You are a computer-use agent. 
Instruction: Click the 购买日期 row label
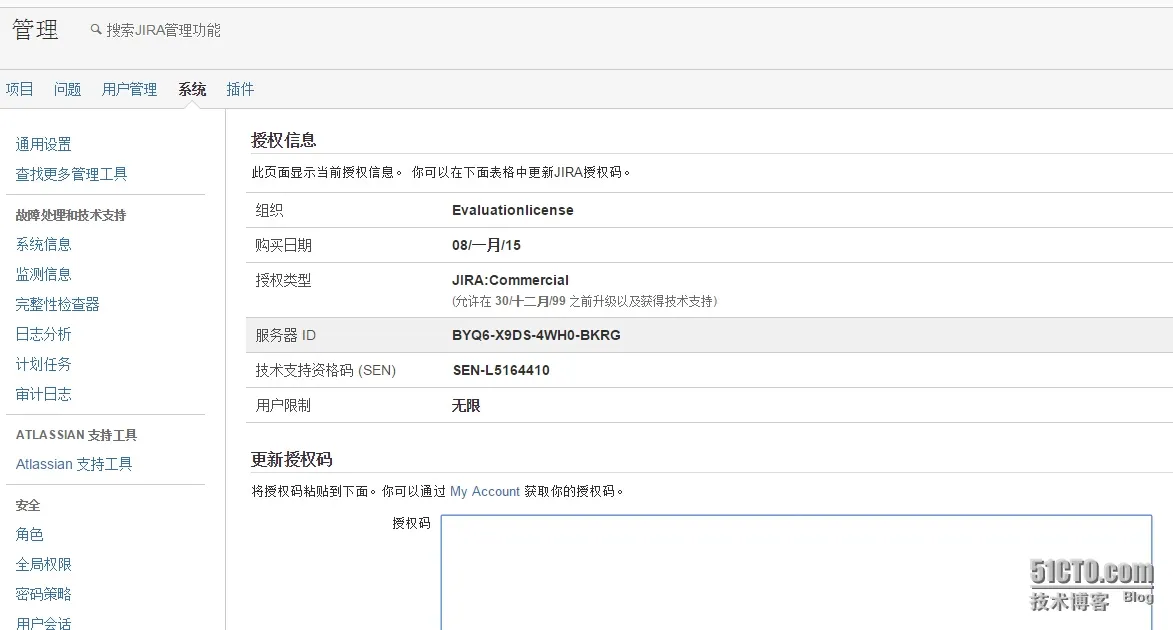284,245
